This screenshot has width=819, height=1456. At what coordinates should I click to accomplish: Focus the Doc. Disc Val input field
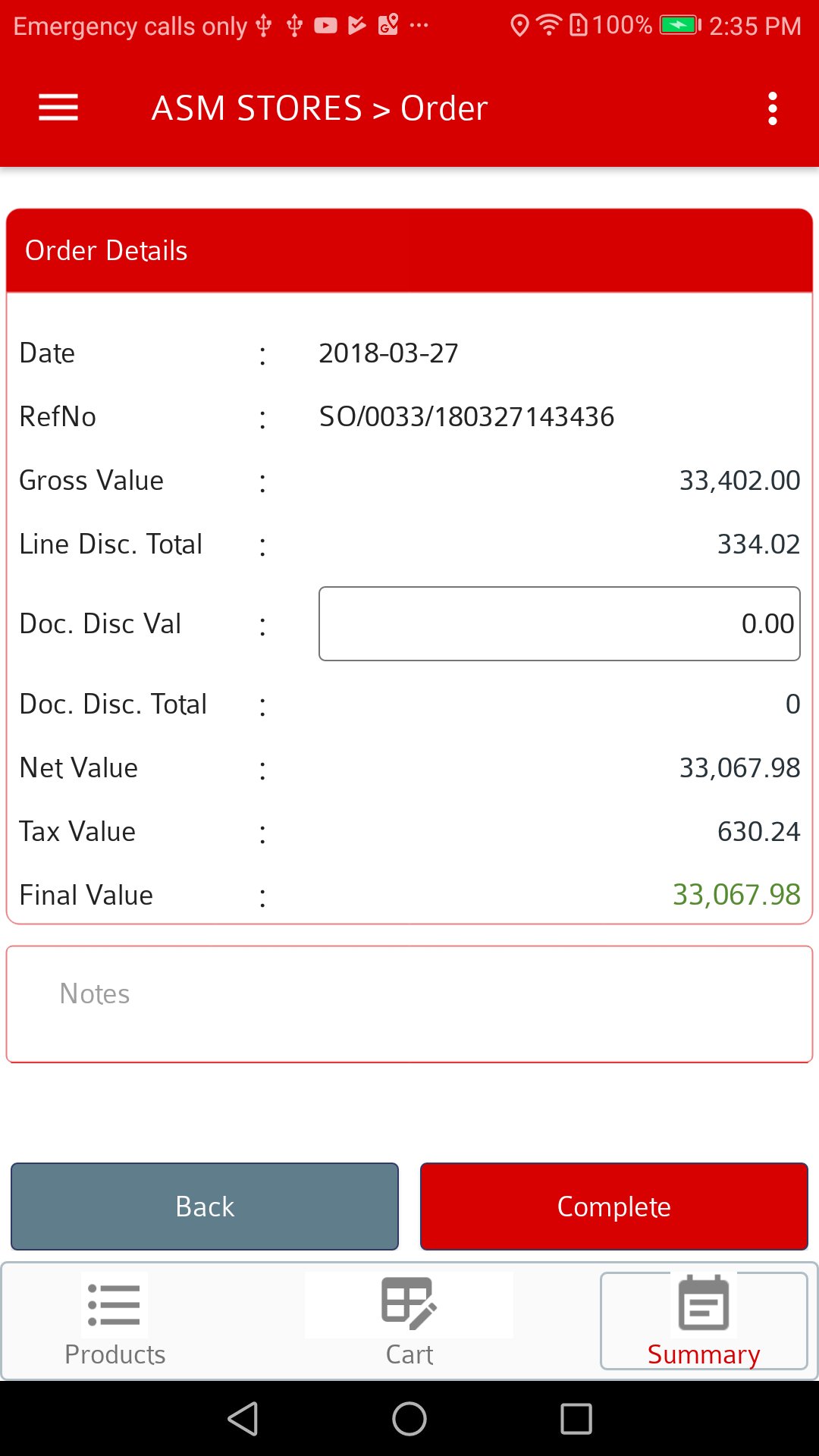(560, 623)
